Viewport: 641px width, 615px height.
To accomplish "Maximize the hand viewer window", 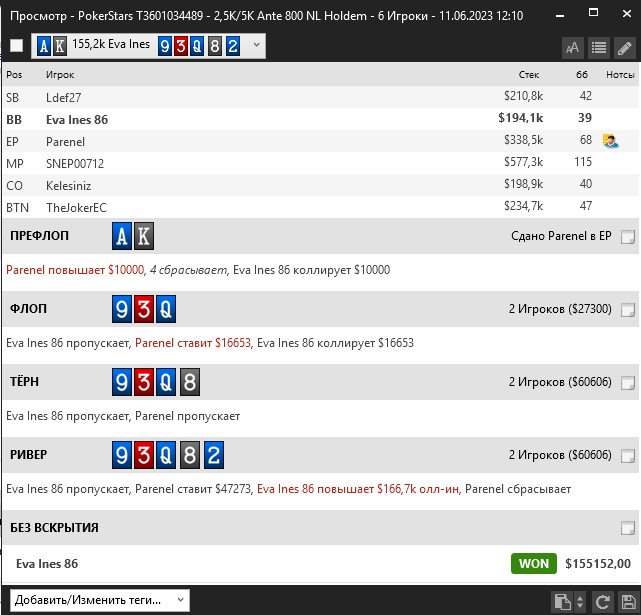I will (593, 13).
